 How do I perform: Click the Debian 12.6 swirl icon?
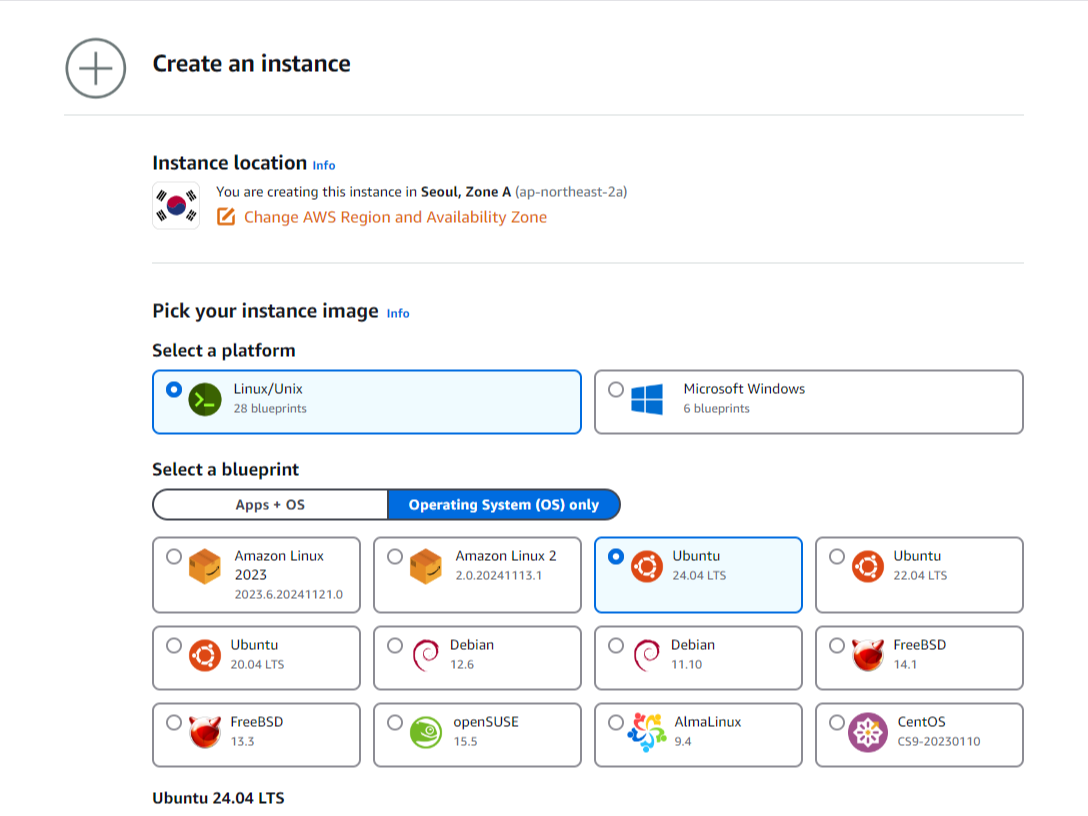click(425, 656)
